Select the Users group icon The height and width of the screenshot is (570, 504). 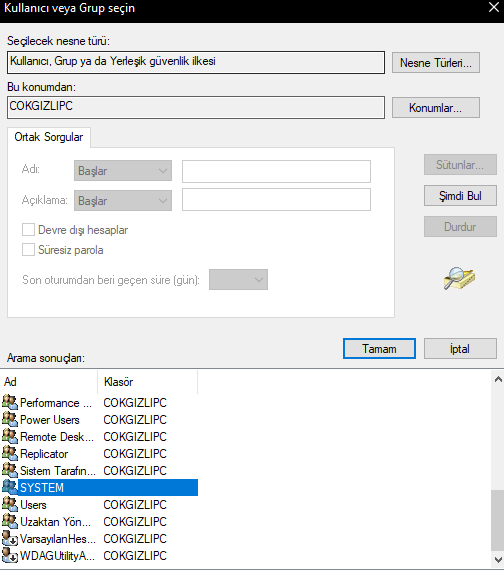pos(10,504)
